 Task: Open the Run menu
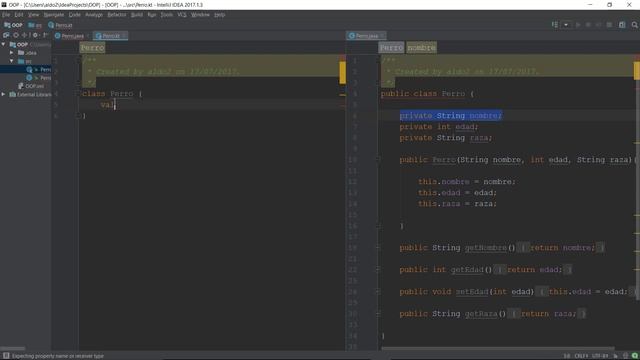pos(152,15)
